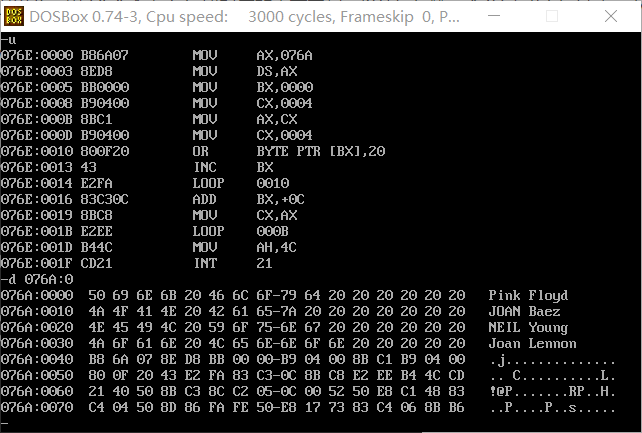Click dump address '076A:0040'
The width and height of the screenshot is (642, 433).
pyautogui.click(x=37, y=359)
